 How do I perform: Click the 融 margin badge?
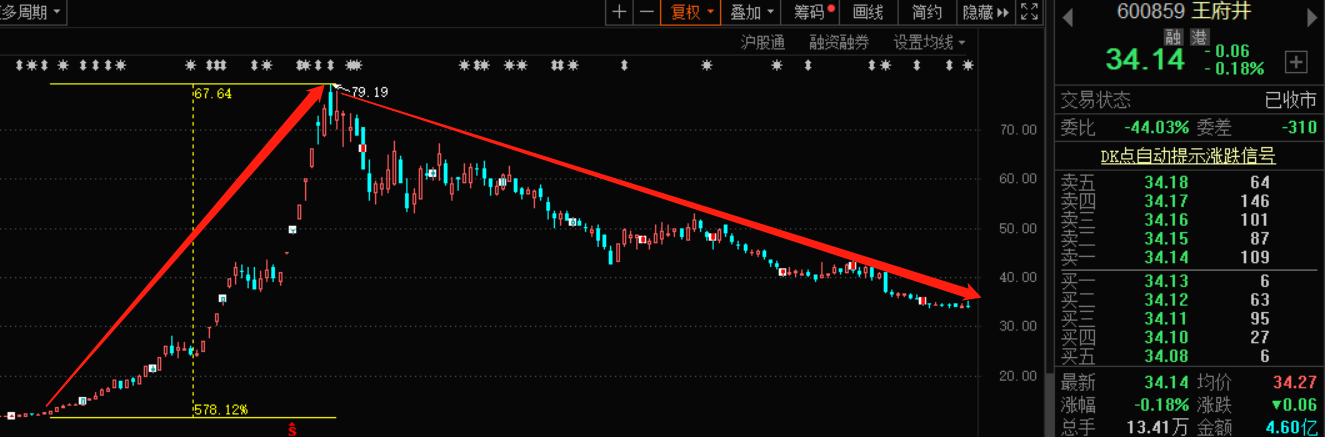click(x=1172, y=37)
